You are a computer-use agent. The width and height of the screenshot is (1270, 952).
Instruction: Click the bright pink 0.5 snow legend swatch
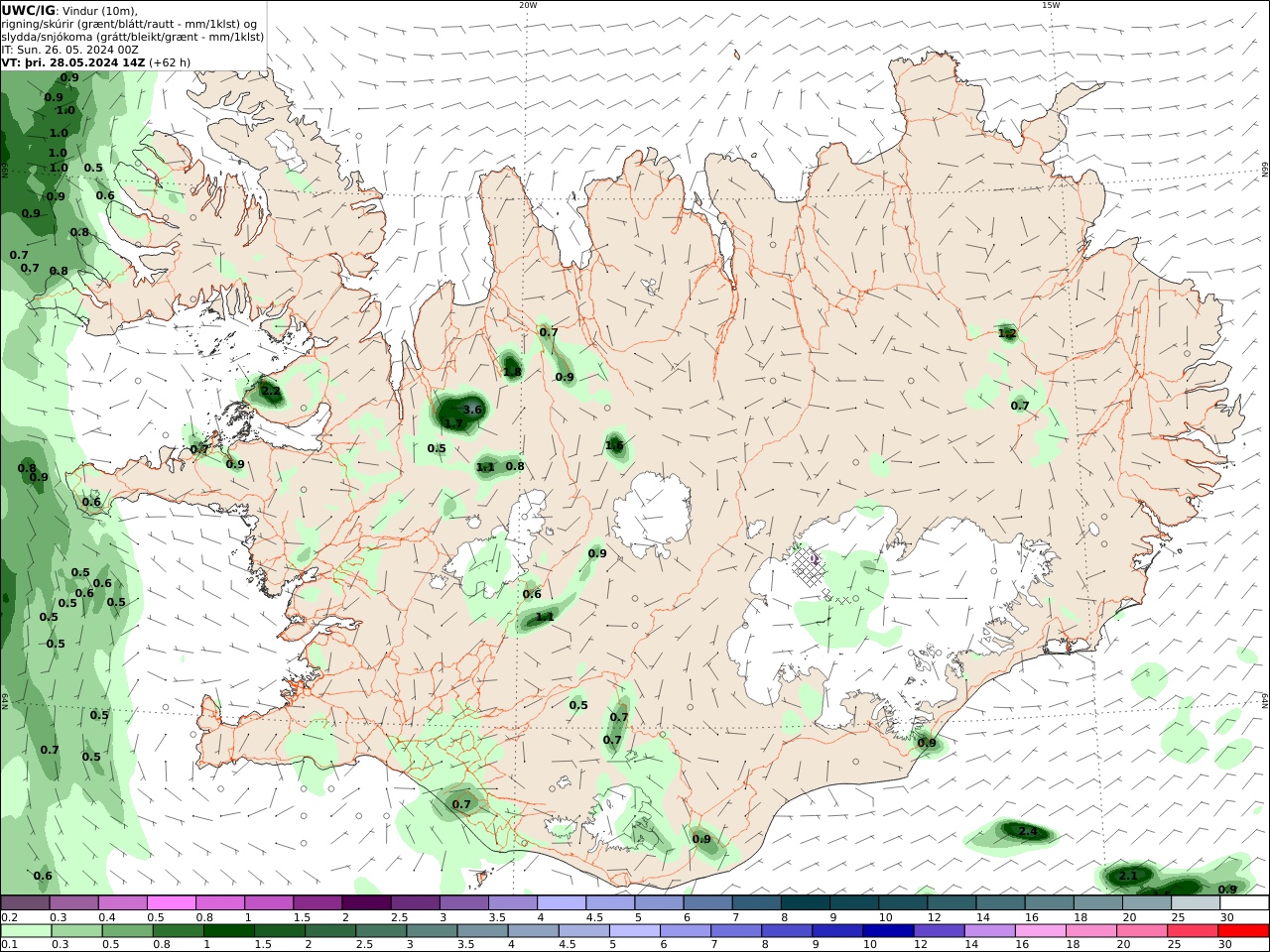point(172,903)
